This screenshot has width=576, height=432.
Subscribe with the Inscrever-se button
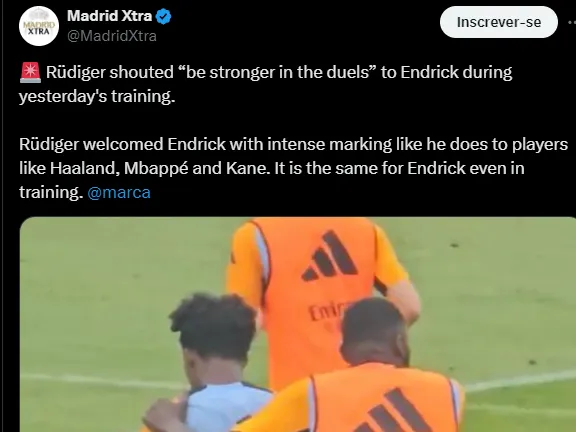pyautogui.click(x=498, y=22)
